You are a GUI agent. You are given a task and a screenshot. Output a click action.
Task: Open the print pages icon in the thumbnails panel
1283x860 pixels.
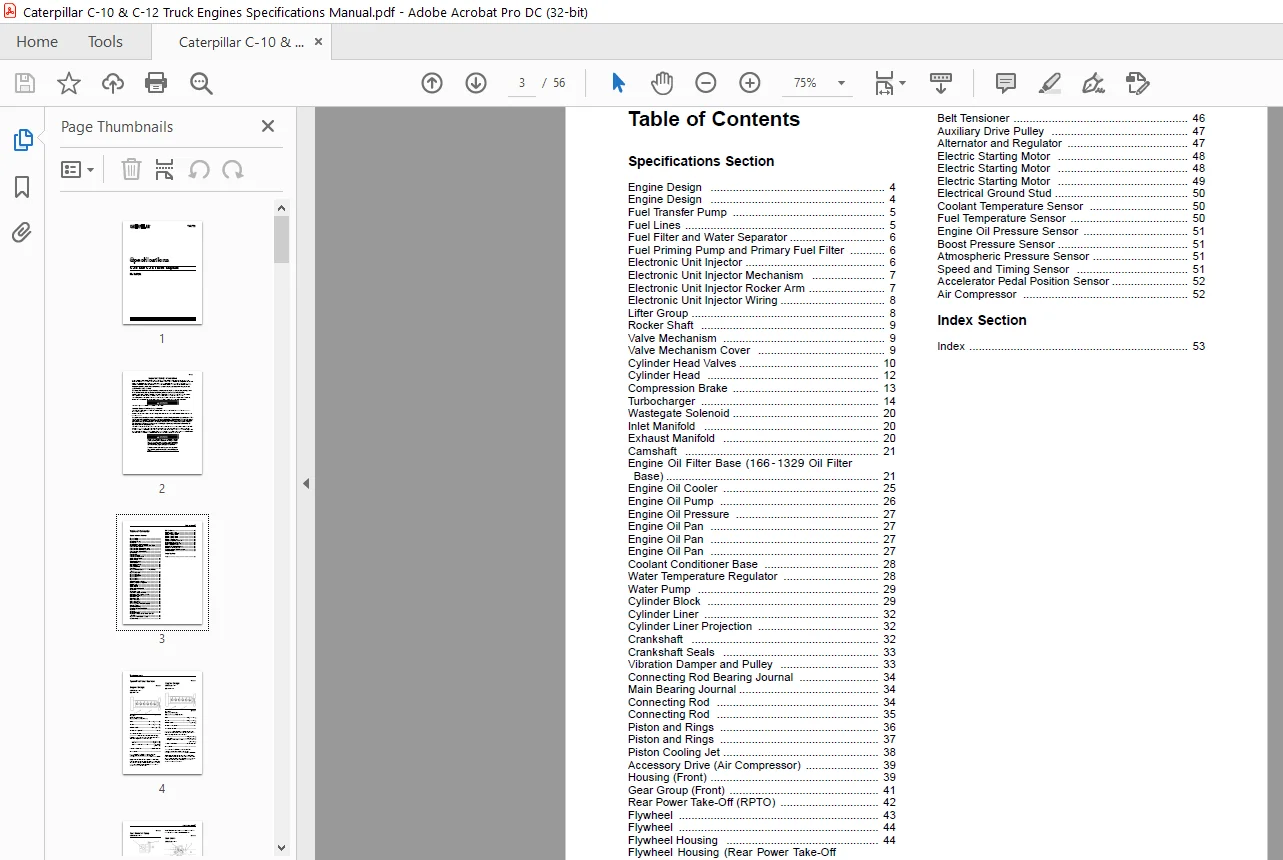(x=165, y=169)
